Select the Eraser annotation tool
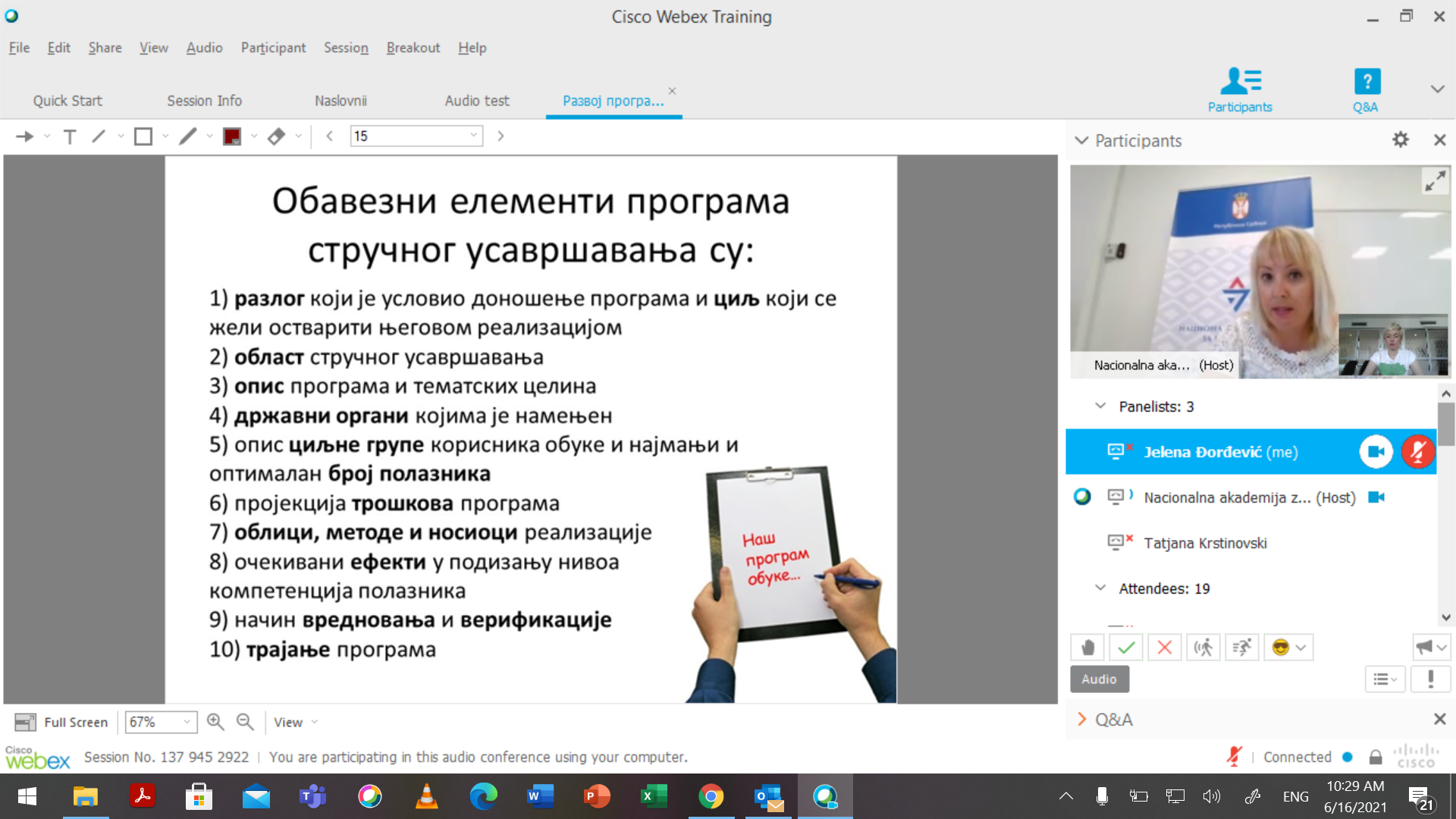This screenshot has width=1456, height=819. [276, 136]
